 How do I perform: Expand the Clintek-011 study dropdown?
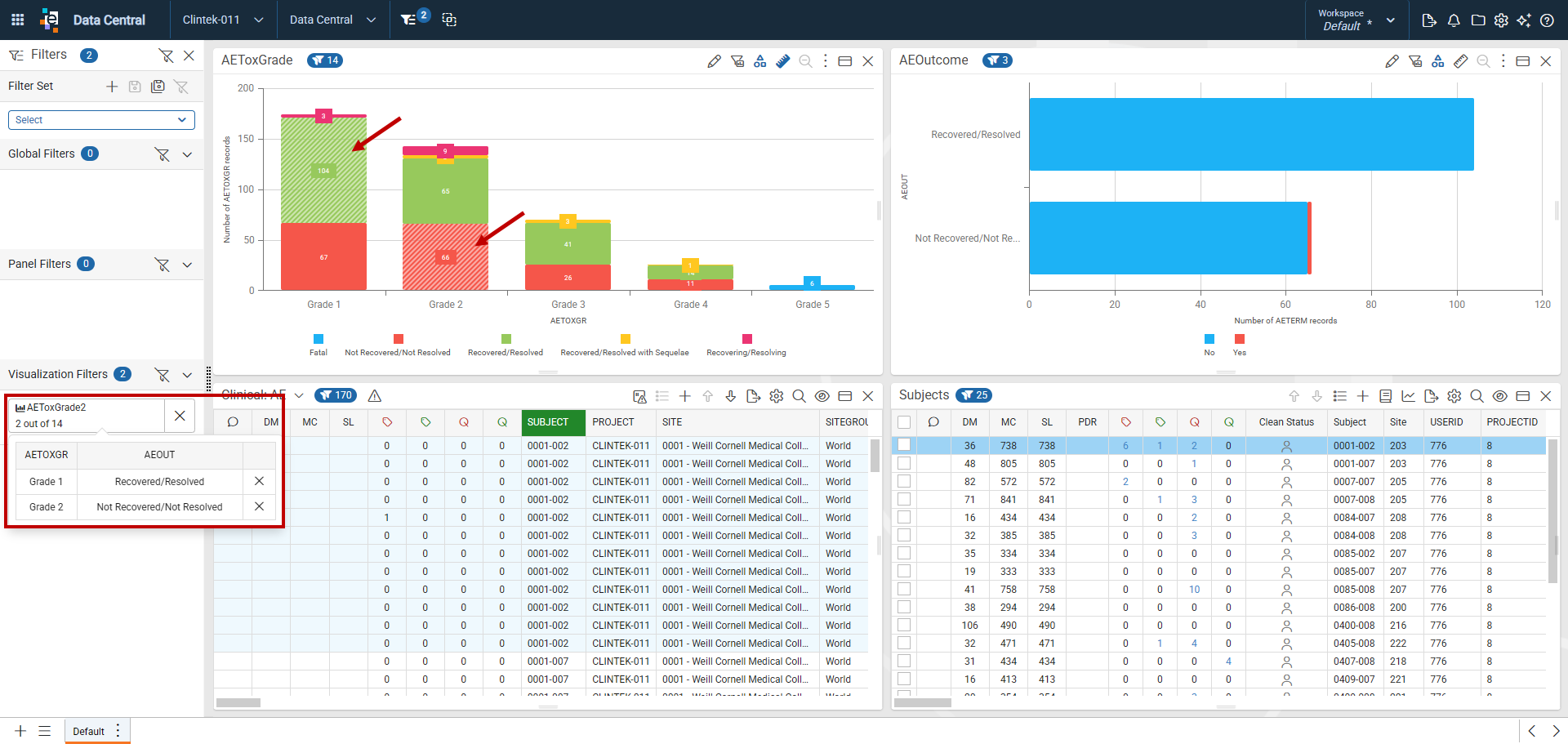(x=223, y=20)
